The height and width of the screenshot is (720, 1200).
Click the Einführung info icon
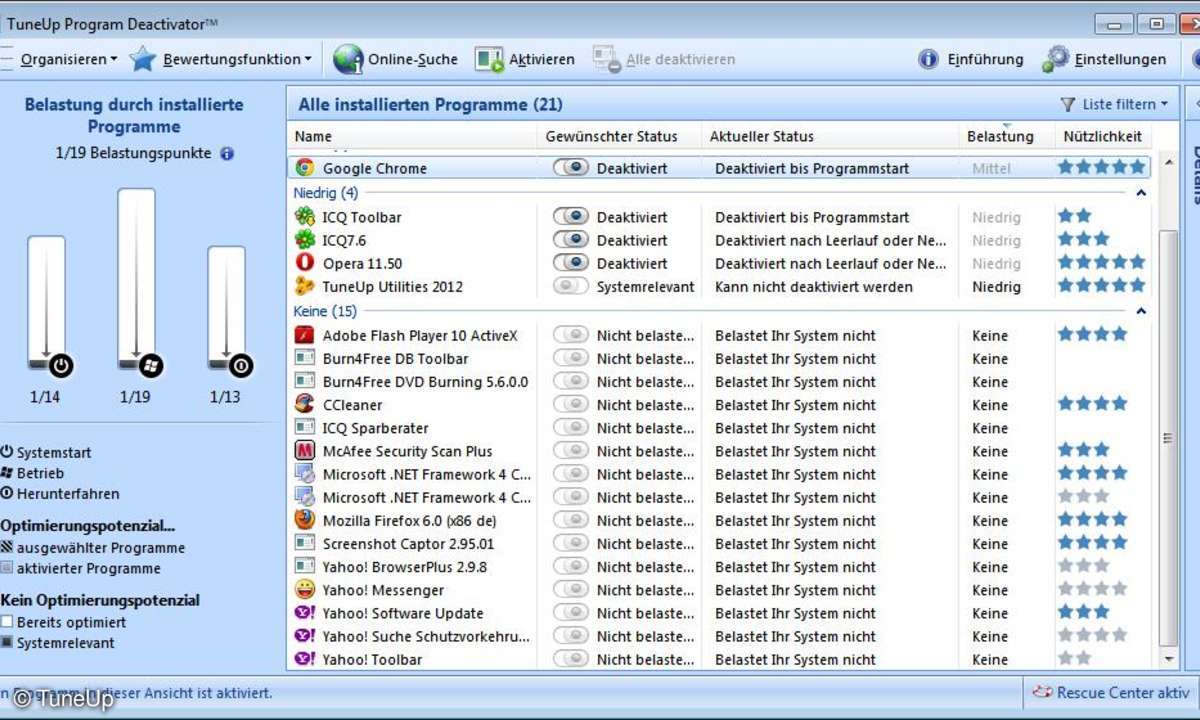[928, 59]
